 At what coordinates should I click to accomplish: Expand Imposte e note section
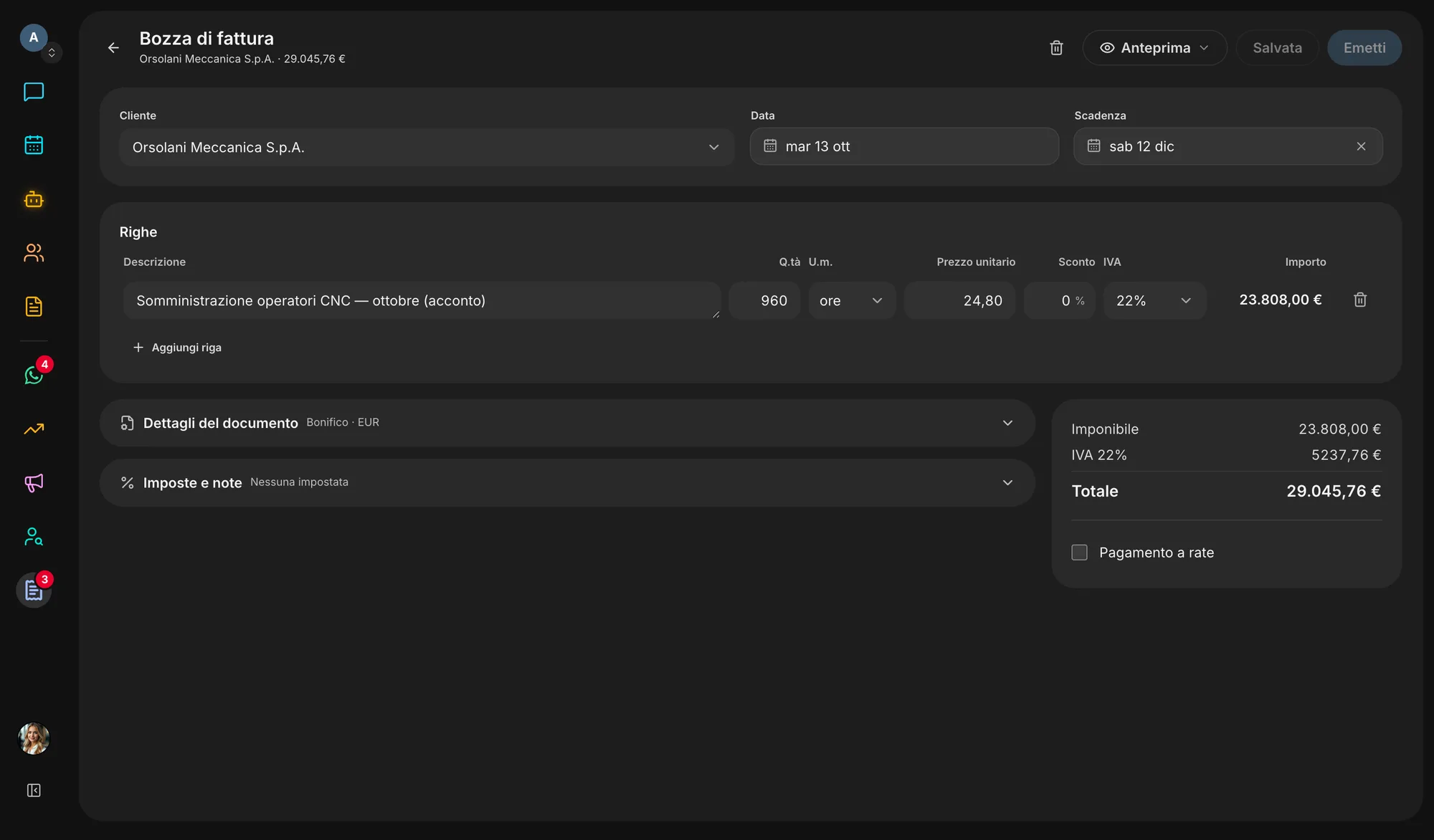567,483
